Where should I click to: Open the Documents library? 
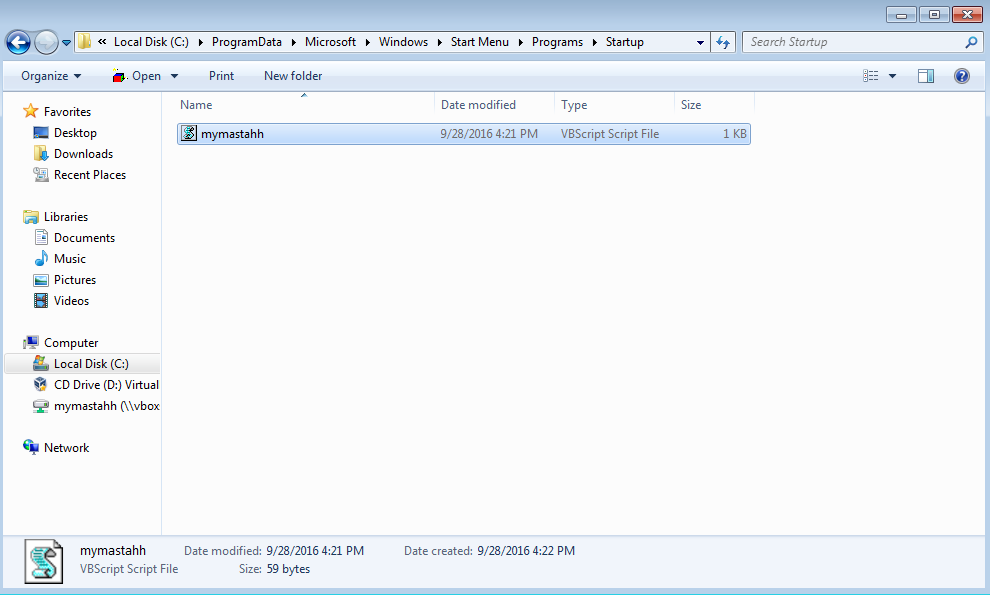click(x=85, y=237)
